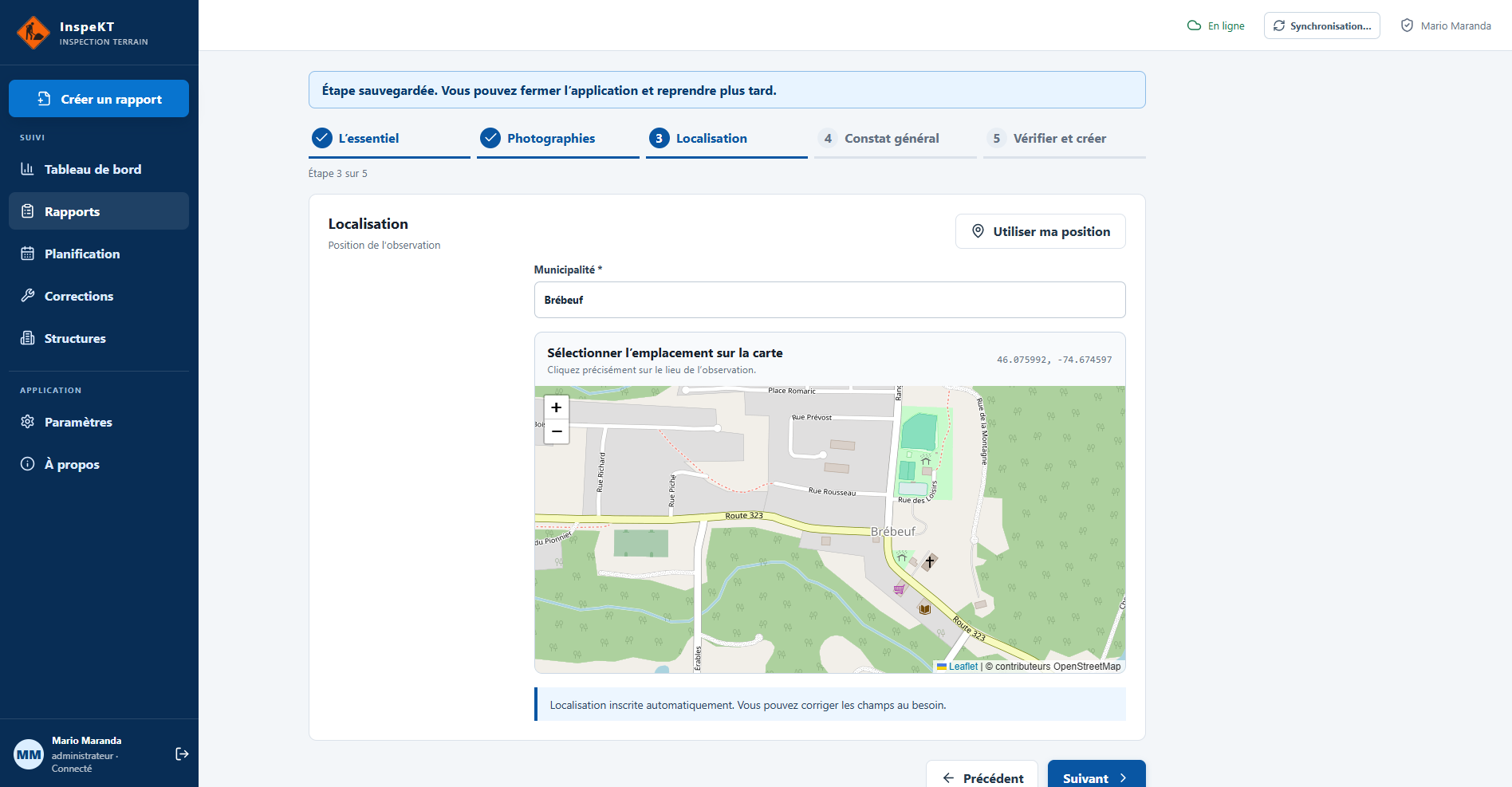Click the En ligne cloud status indicator
The height and width of the screenshot is (787, 1512).
1215,26
